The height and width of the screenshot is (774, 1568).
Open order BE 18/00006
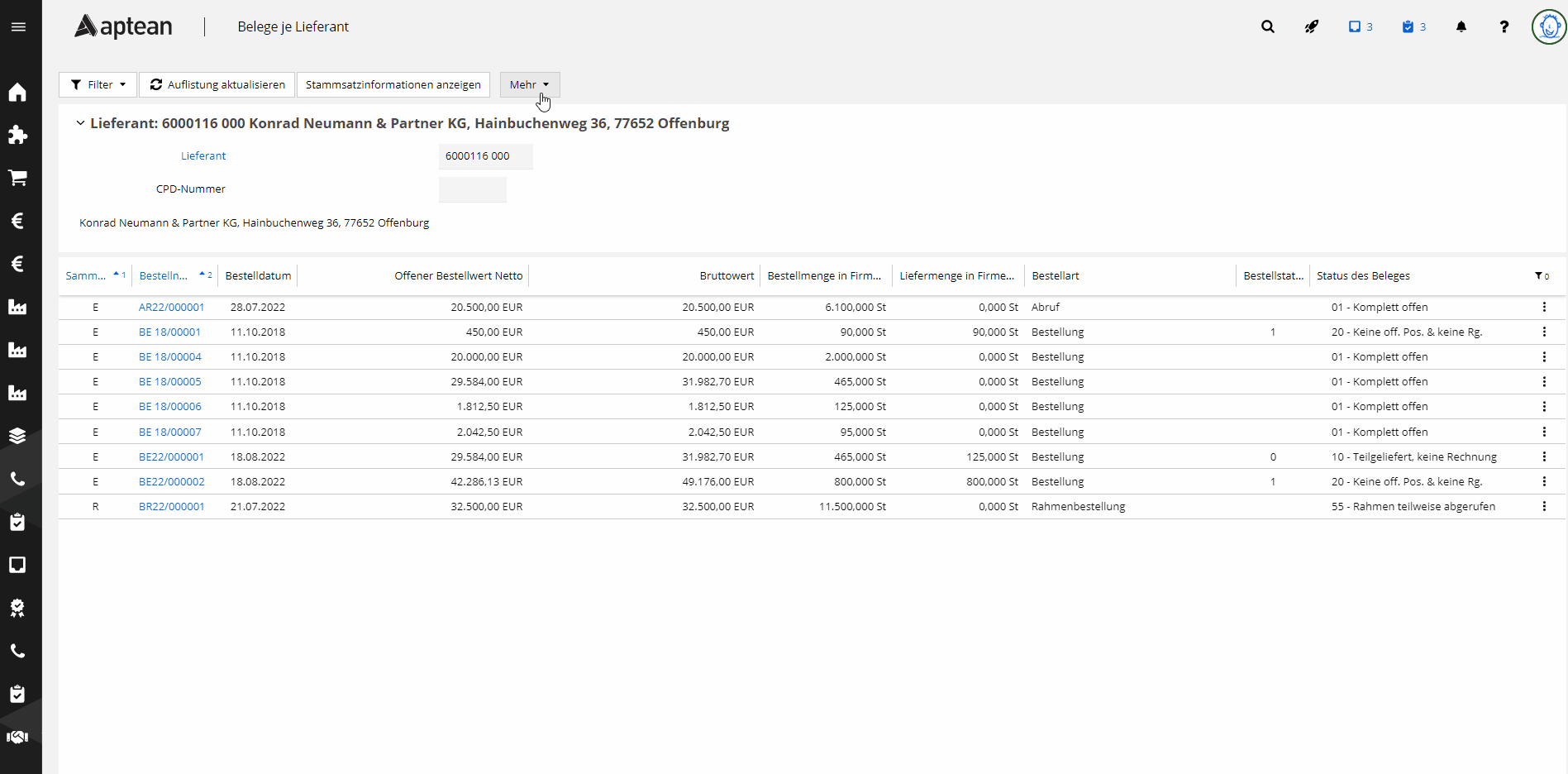tap(169, 406)
